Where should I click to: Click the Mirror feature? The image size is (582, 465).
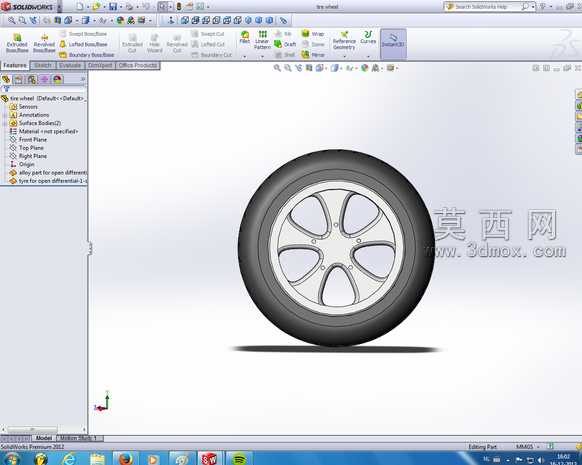click(313, 55)
